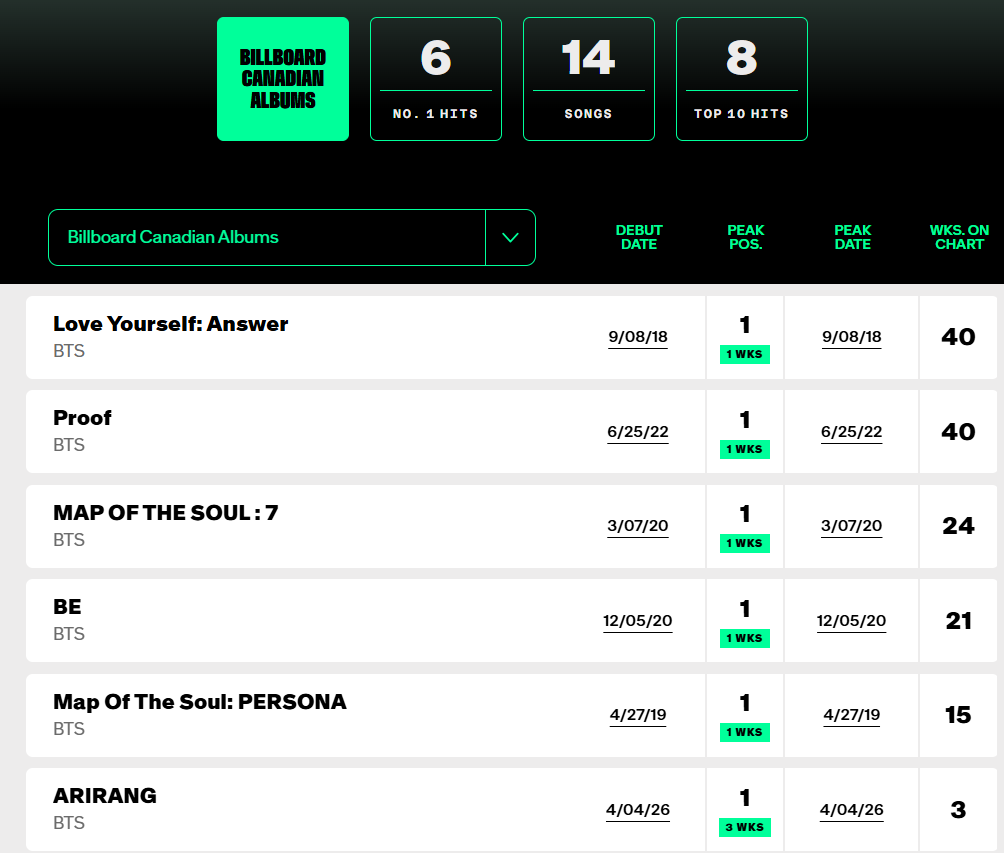Sort by Wks. on Chart column header
1004x853 pixels.
(959, 237)
